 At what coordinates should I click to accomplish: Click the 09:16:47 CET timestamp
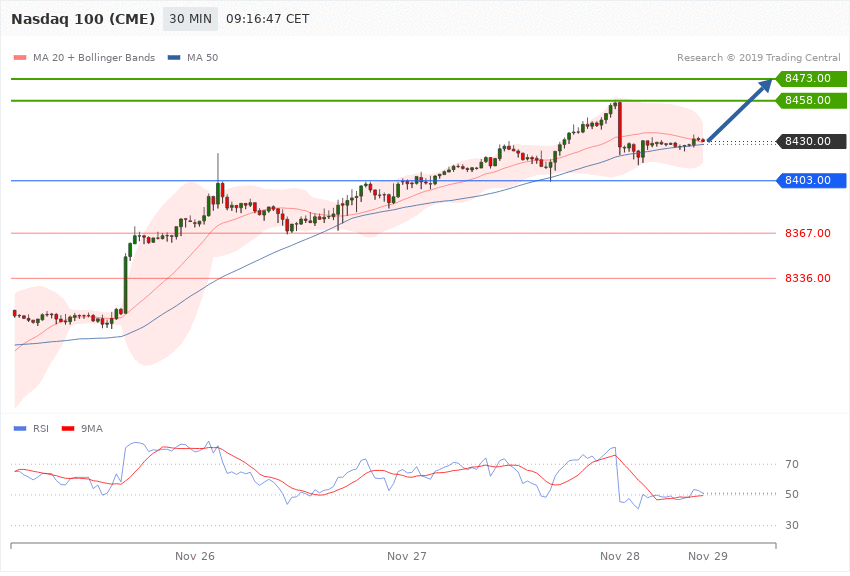pos(268,19)
